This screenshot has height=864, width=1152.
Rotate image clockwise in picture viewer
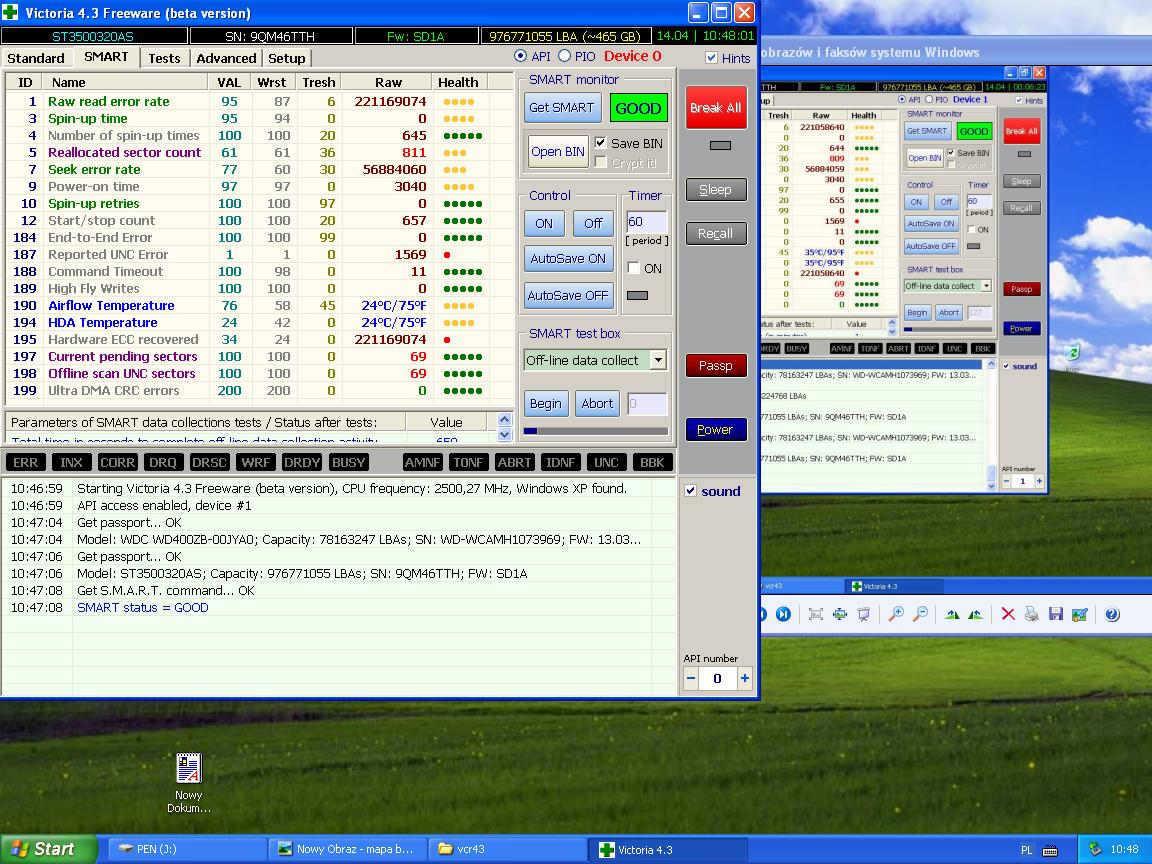[x=952, y=614]
